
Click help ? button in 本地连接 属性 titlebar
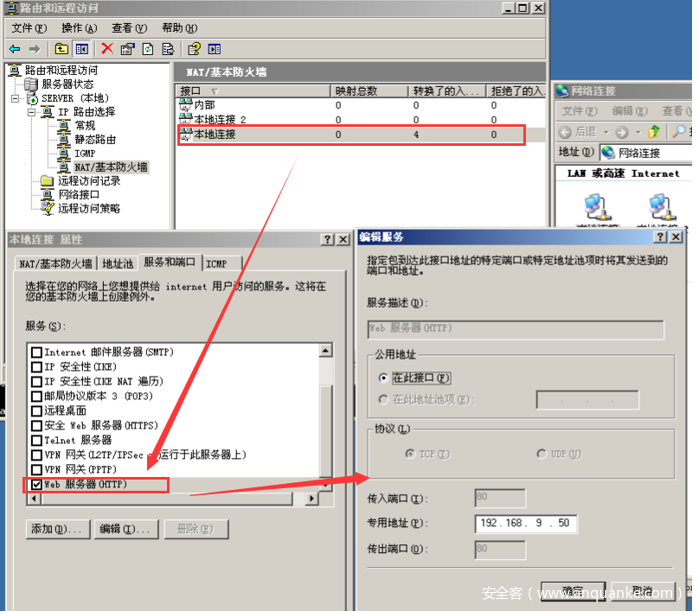pos(328,240)
